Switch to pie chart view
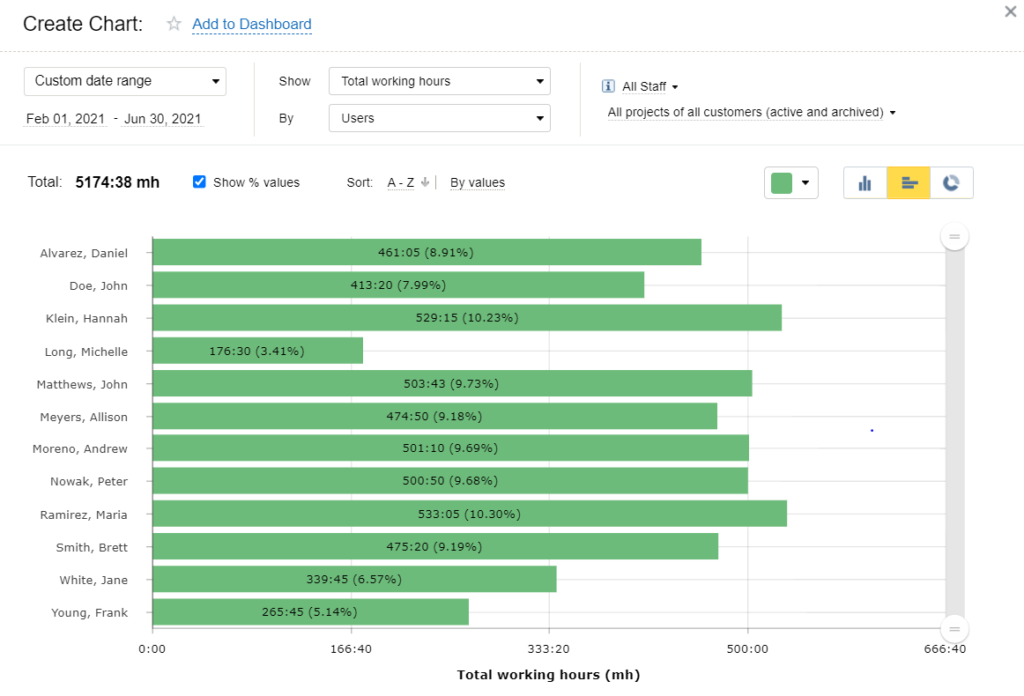 click(952, 183)
